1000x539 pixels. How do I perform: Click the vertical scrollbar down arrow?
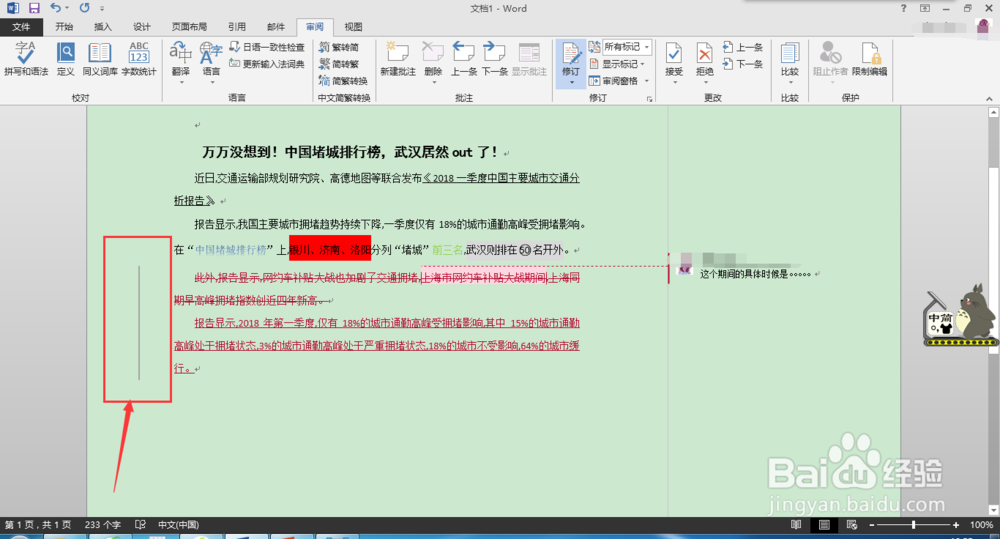(993, 510)
